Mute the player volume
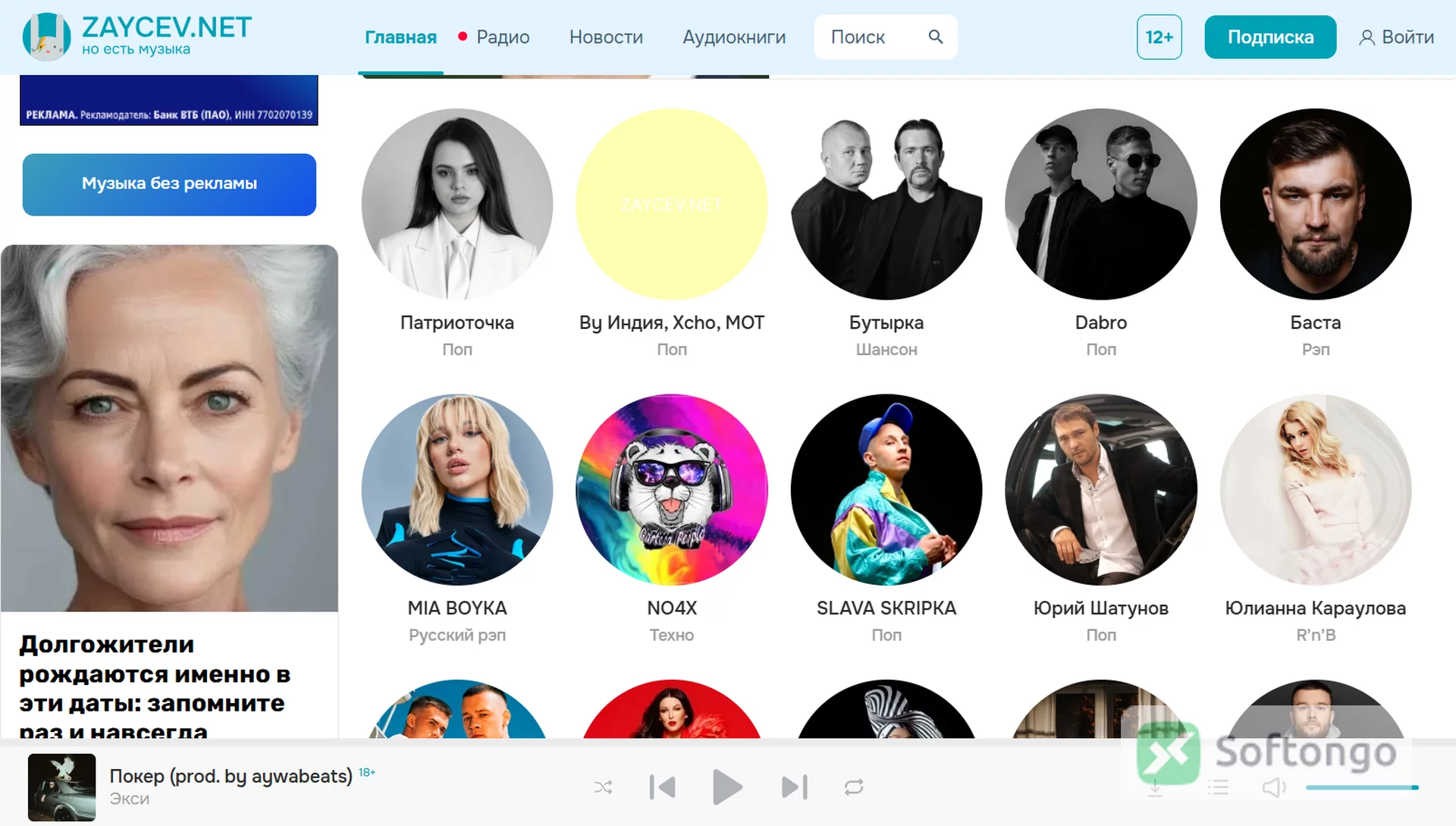1456x826 pixels. click(1274, 787)
